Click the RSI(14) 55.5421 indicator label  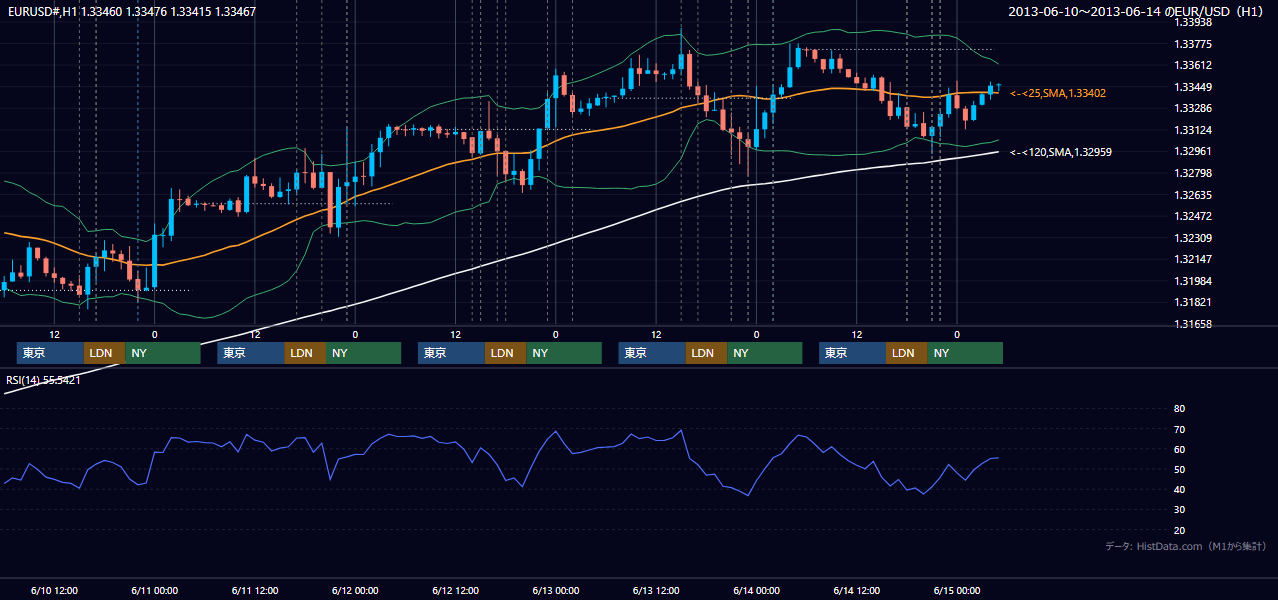click(x=43, y=380)
